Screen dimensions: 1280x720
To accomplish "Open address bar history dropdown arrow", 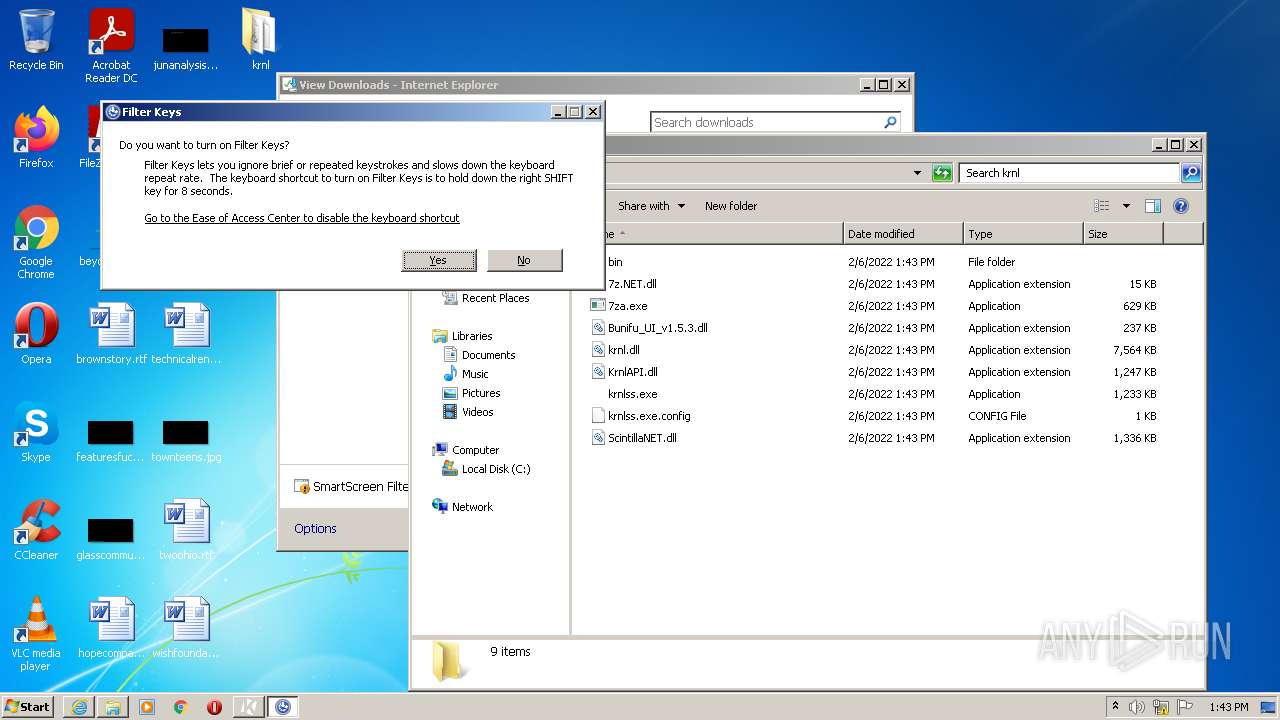I will coord(917,173).
